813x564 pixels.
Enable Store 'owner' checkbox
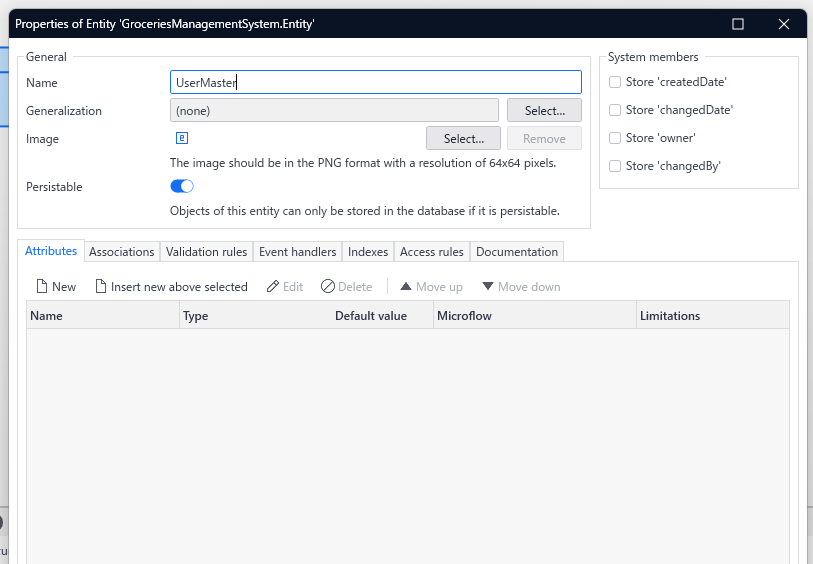click(x=615, y=138)
